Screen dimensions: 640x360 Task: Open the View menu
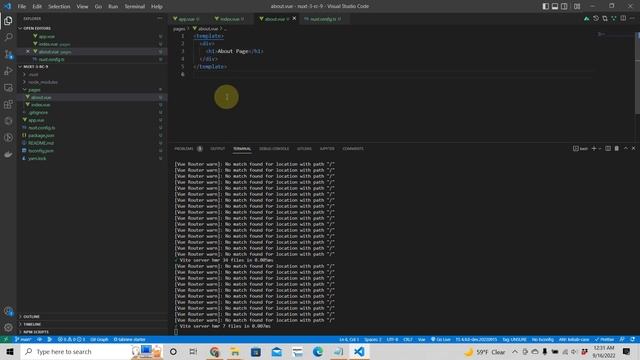coord(82,7)
